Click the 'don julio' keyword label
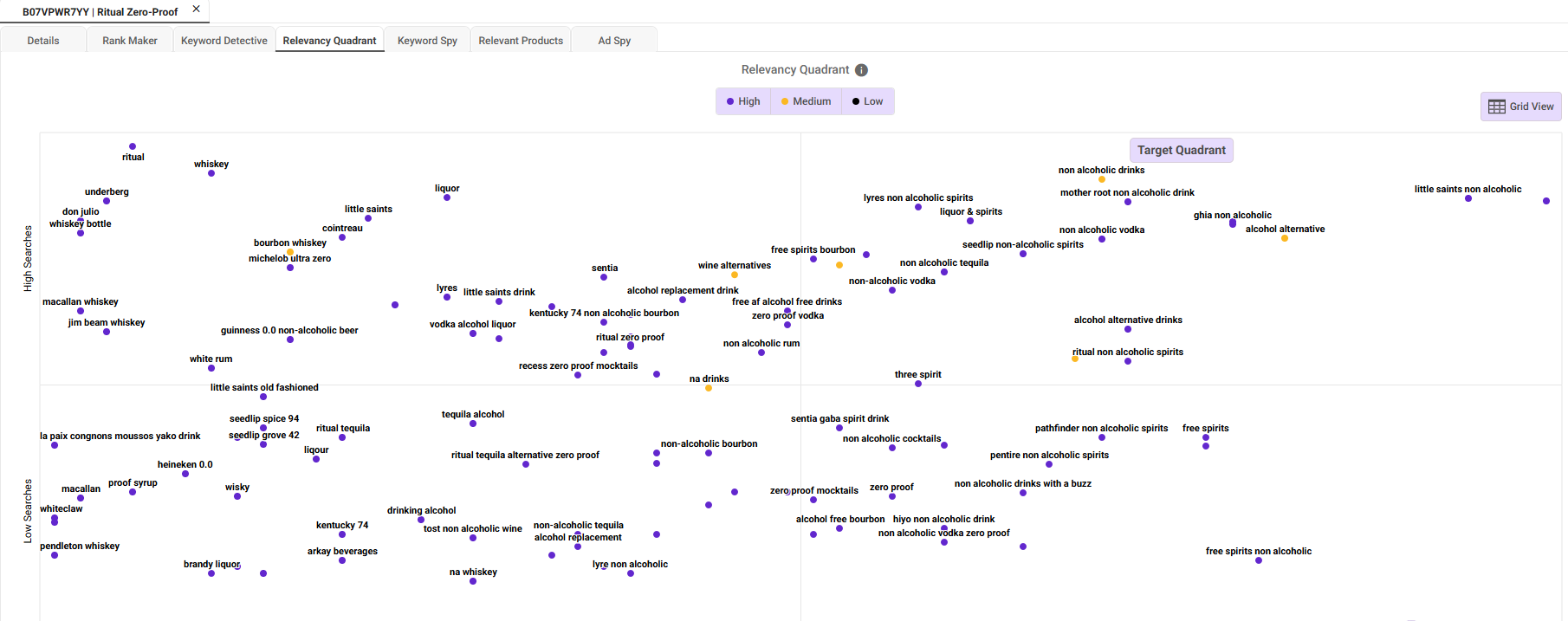 (81, 211)
